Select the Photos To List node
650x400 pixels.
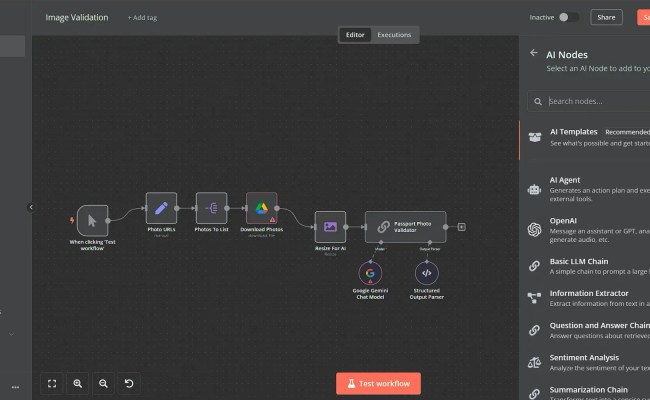coord(211,208)
